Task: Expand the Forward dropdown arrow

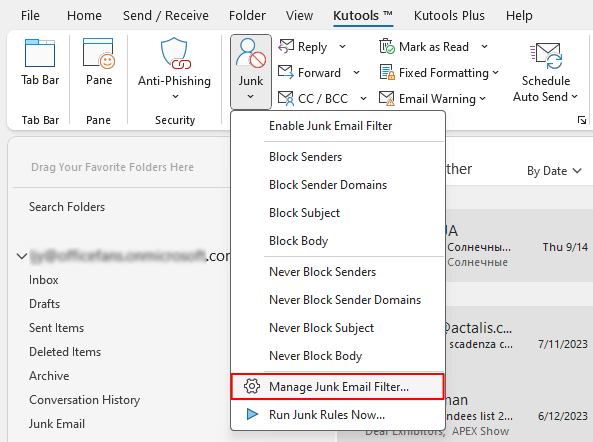Action: (x=356, y=72)
